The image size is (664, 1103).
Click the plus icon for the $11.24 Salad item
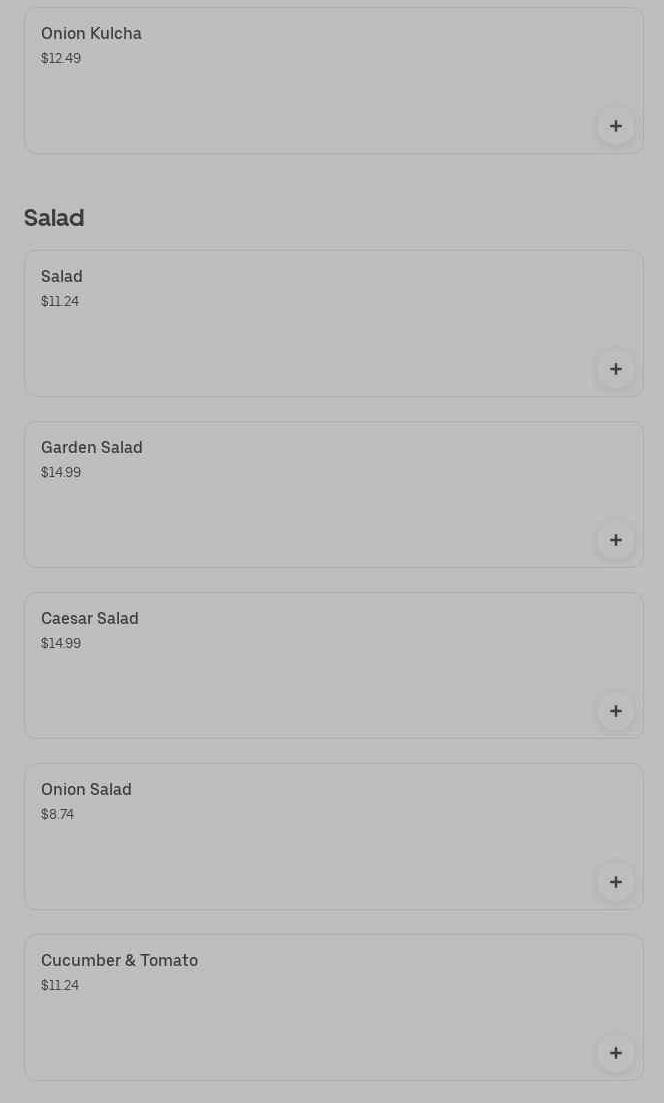(615, 369)
